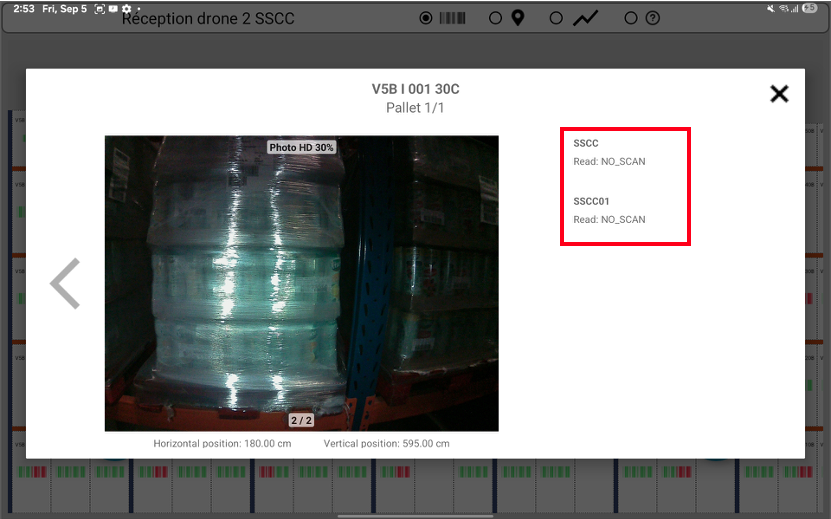The height and width of the screenshot is (519, 831).
Task: Tap the battery indicator in status bar
Action: click(809, 8)
